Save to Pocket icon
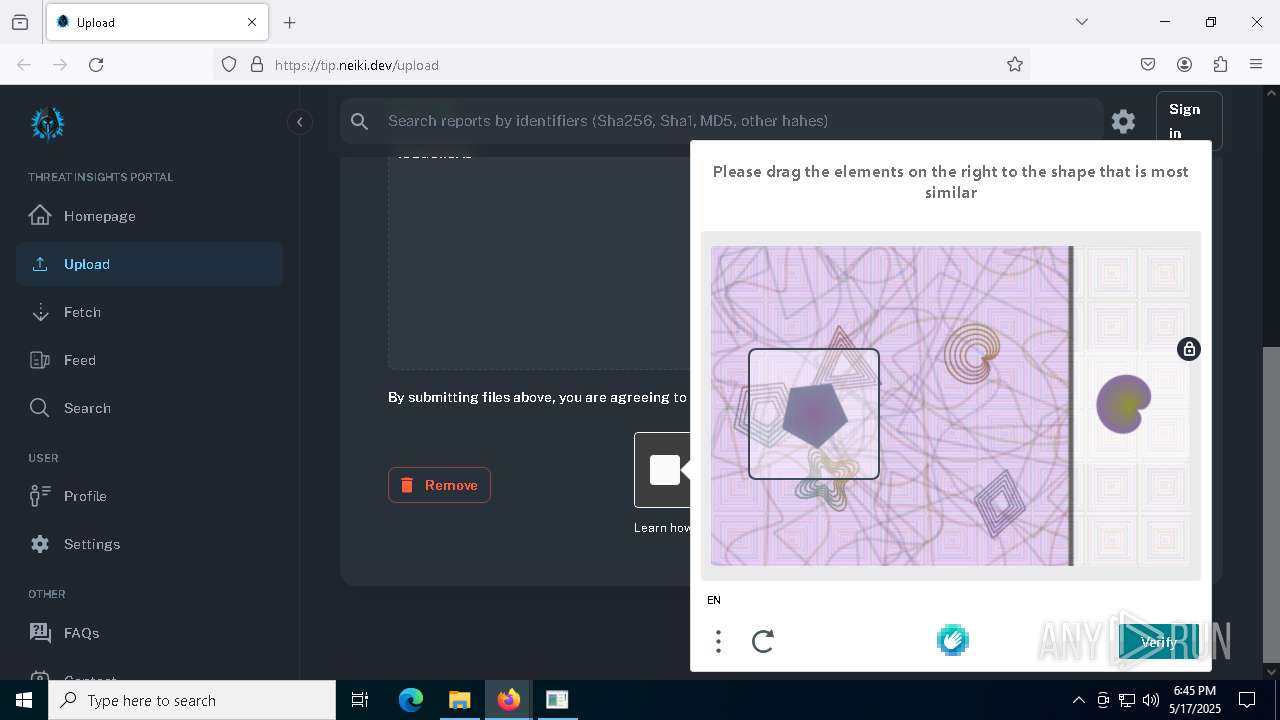1280x720 pixels. 1148,65
